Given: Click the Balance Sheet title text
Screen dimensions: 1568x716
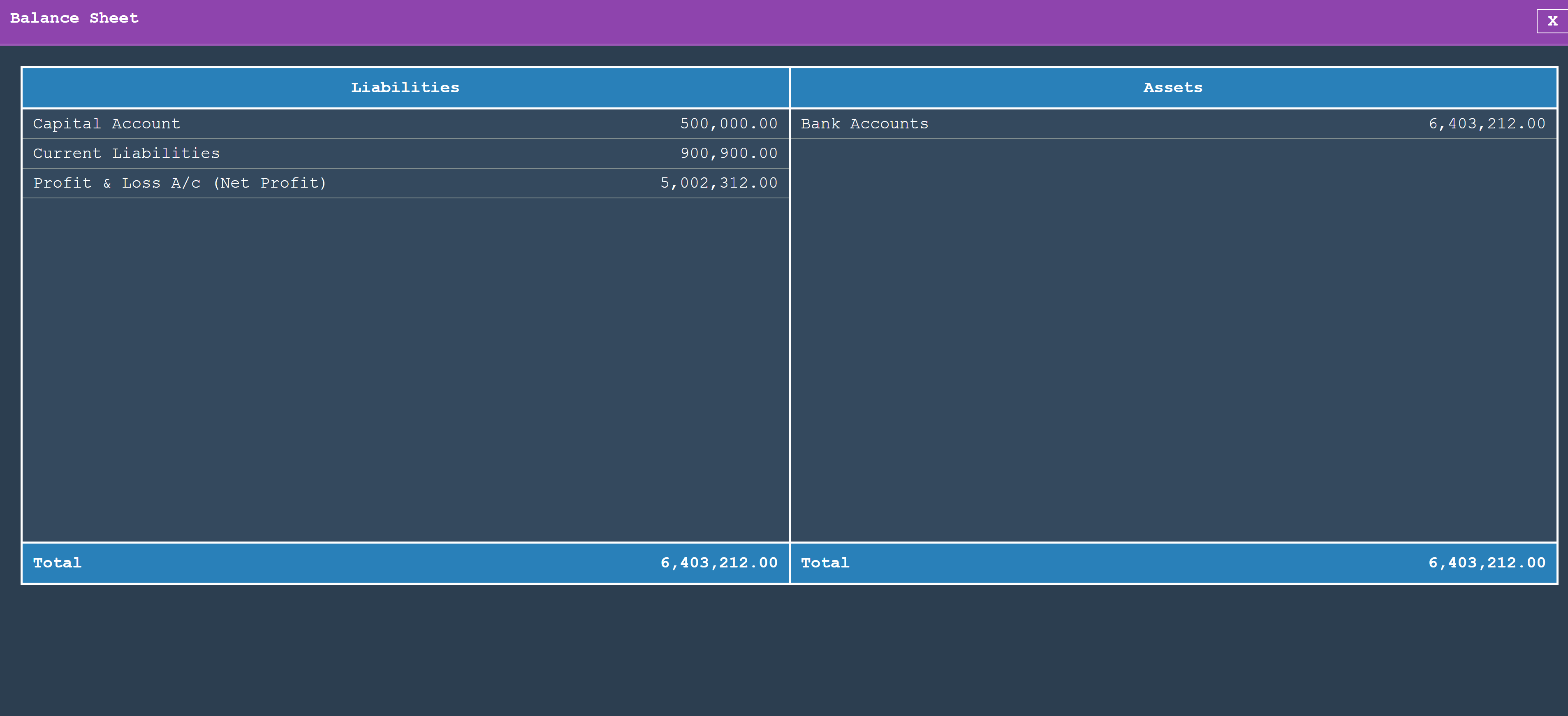Looking at the screenshot, I should click(74, 18).
